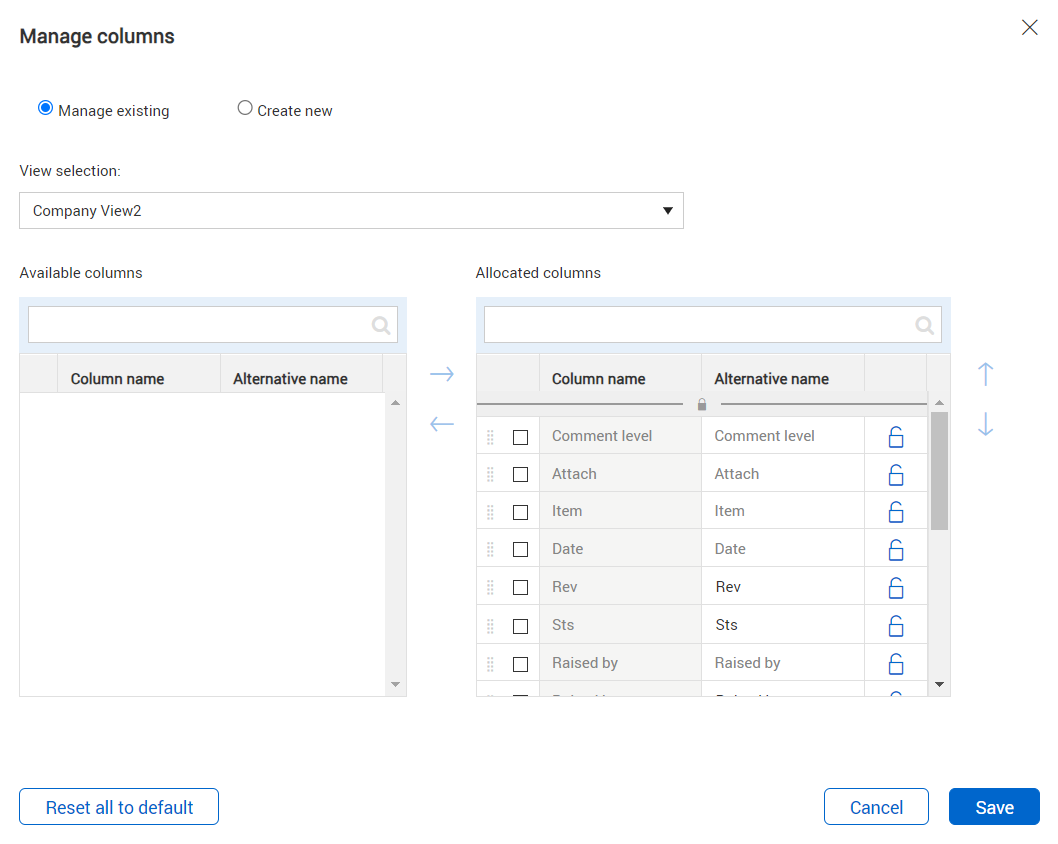
Task: Toggle the lock icon for Attach row
Action: (x=896, y=475)
